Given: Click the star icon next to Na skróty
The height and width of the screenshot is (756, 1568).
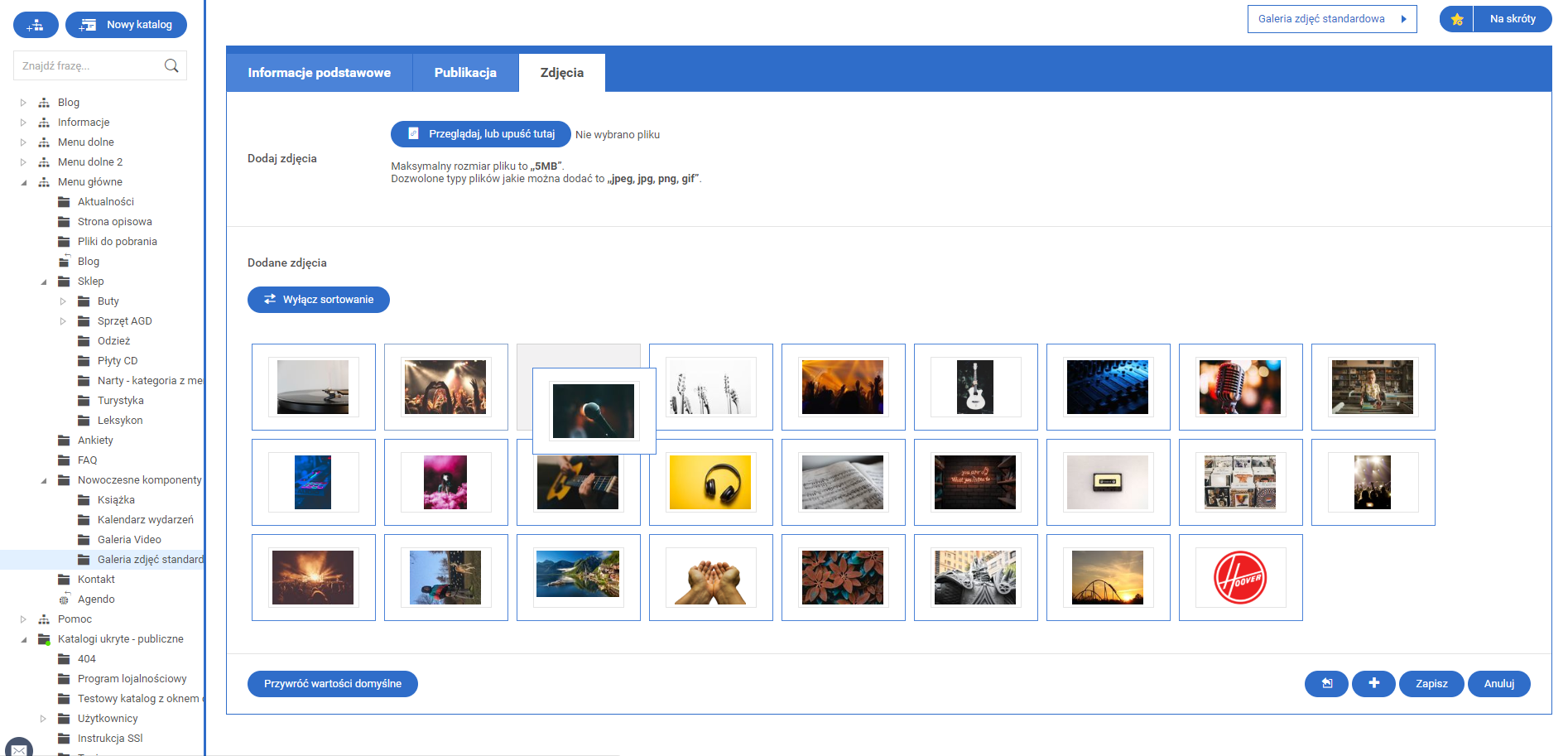Looking at the screenshot, I should 1457,19.
